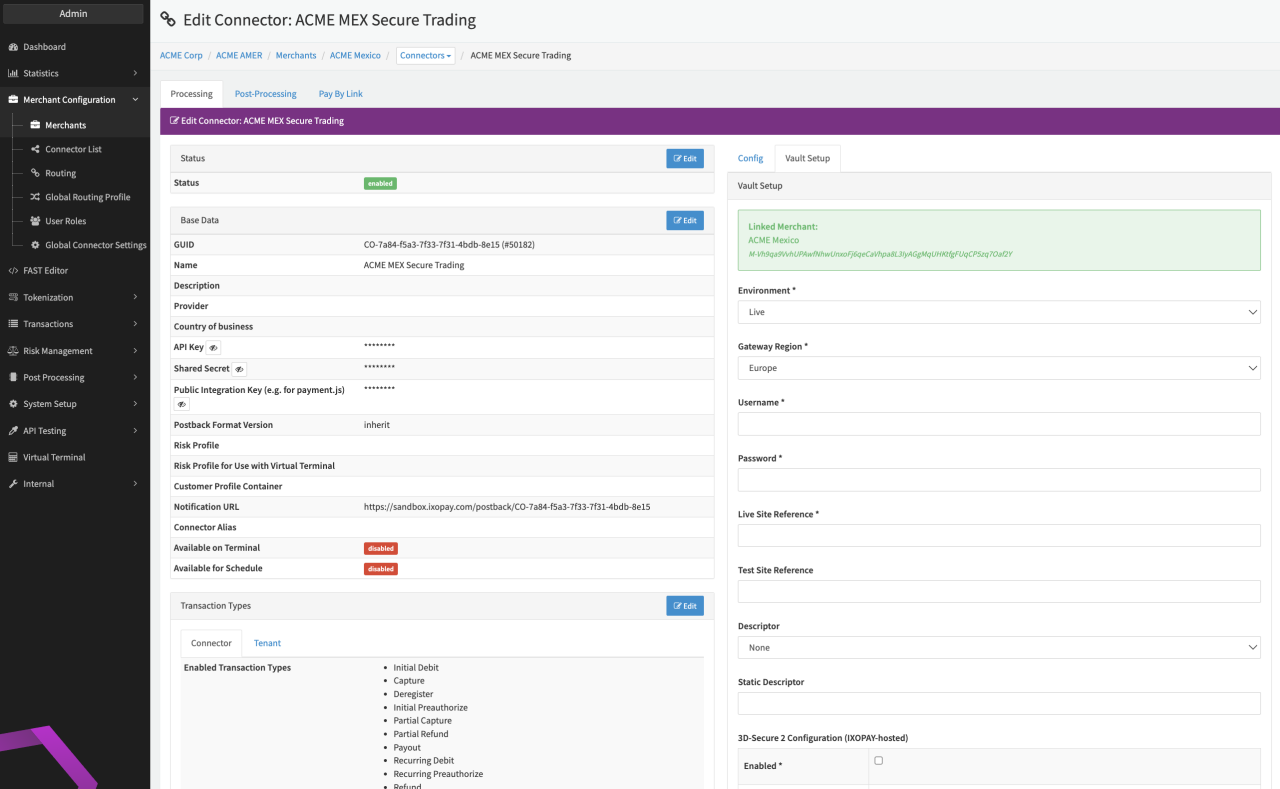Open the Gateway Region dropdown
The width and height of the screenshot is (1280, 789).
(998, 368)
